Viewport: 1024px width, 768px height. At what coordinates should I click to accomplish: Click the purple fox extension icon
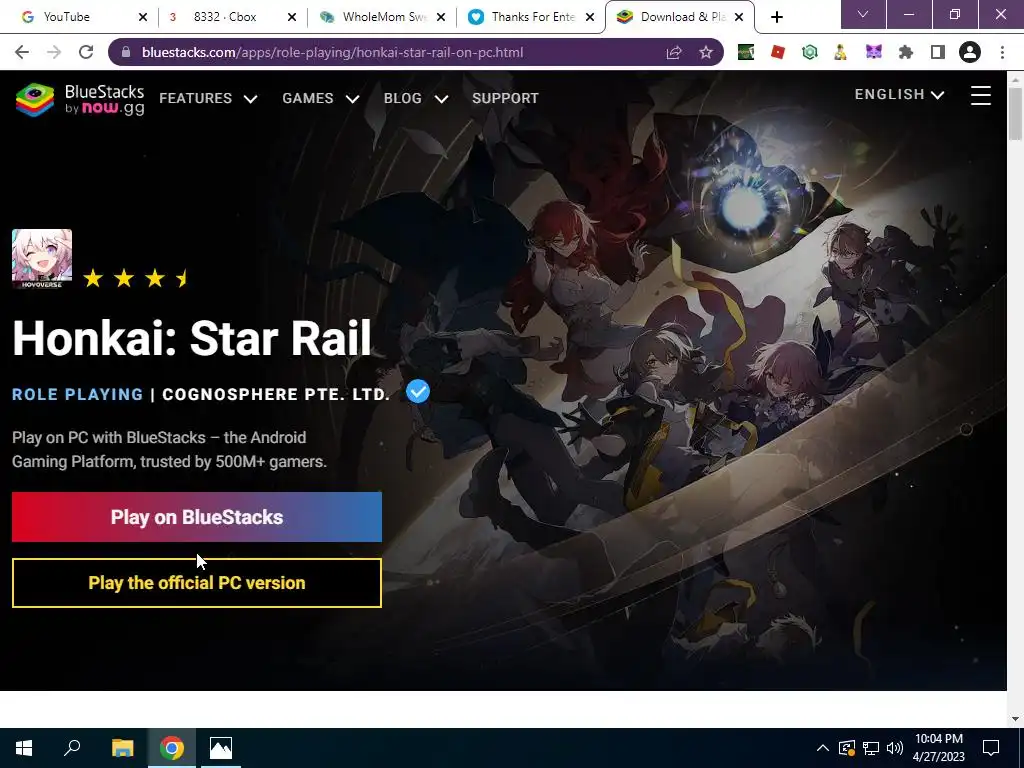874,52
